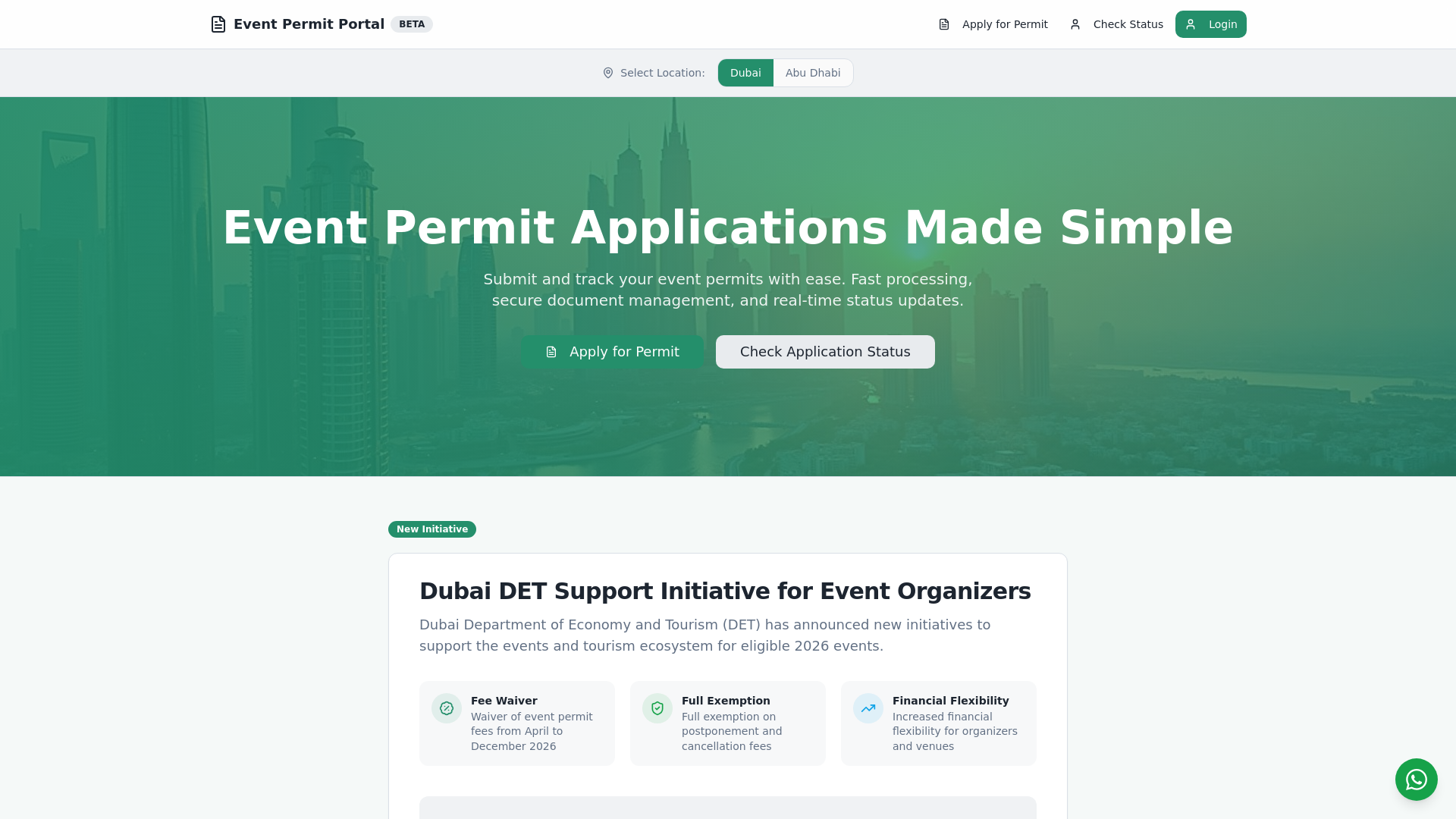The width and height of the screenshot is (1456, 819).
Task: Click the Fee Waiver percent badge icon
Action: point(447,708)
